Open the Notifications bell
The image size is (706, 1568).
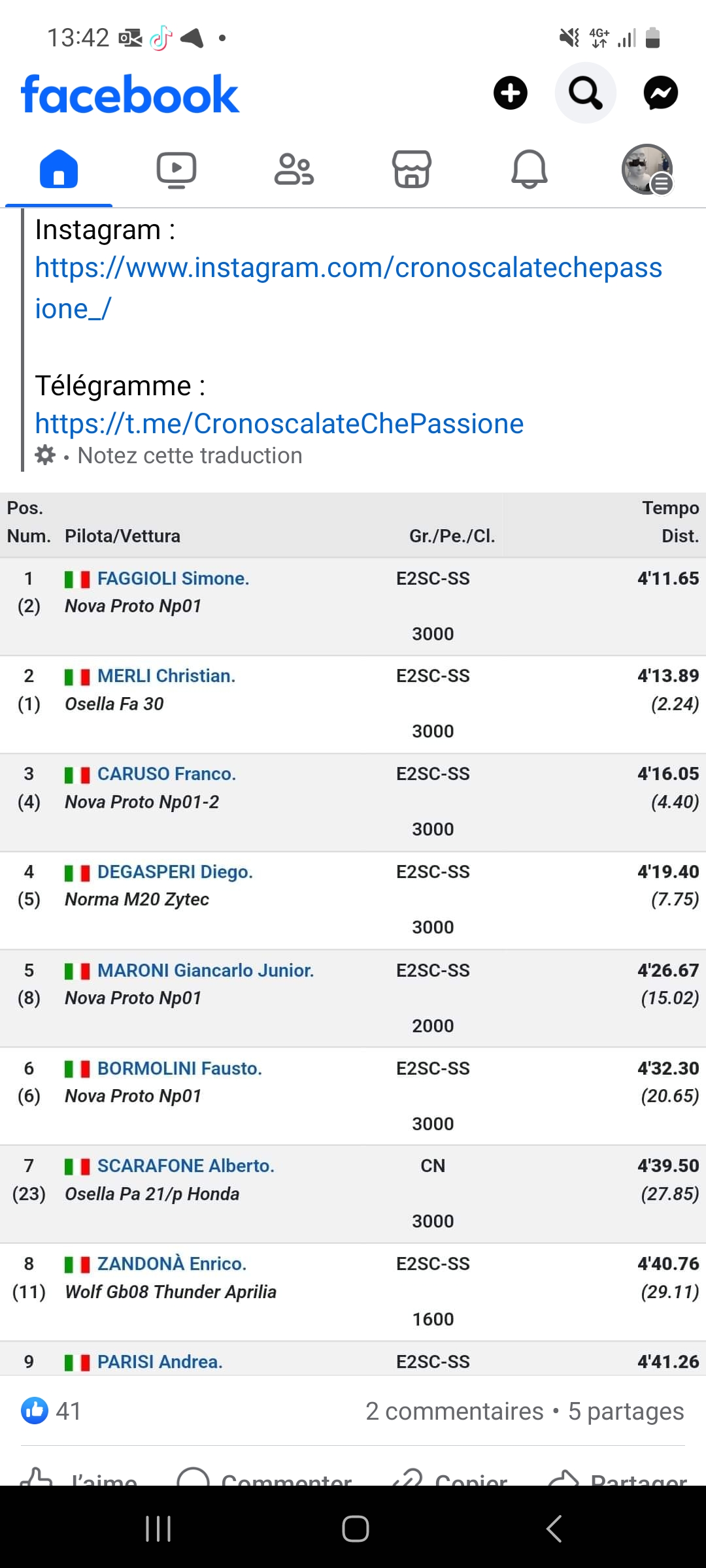529,169
